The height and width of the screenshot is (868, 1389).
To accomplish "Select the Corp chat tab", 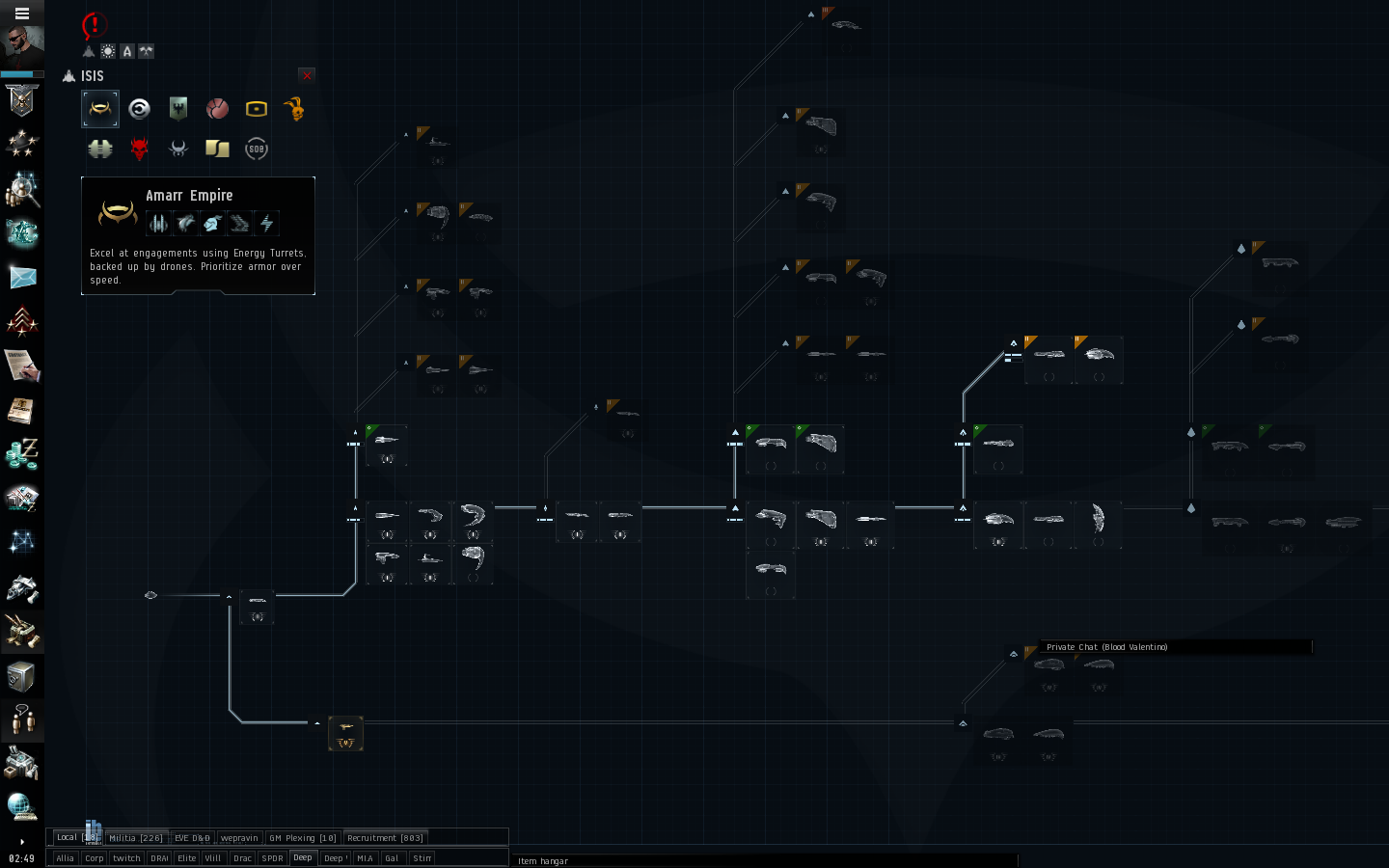I will (94, 857).
